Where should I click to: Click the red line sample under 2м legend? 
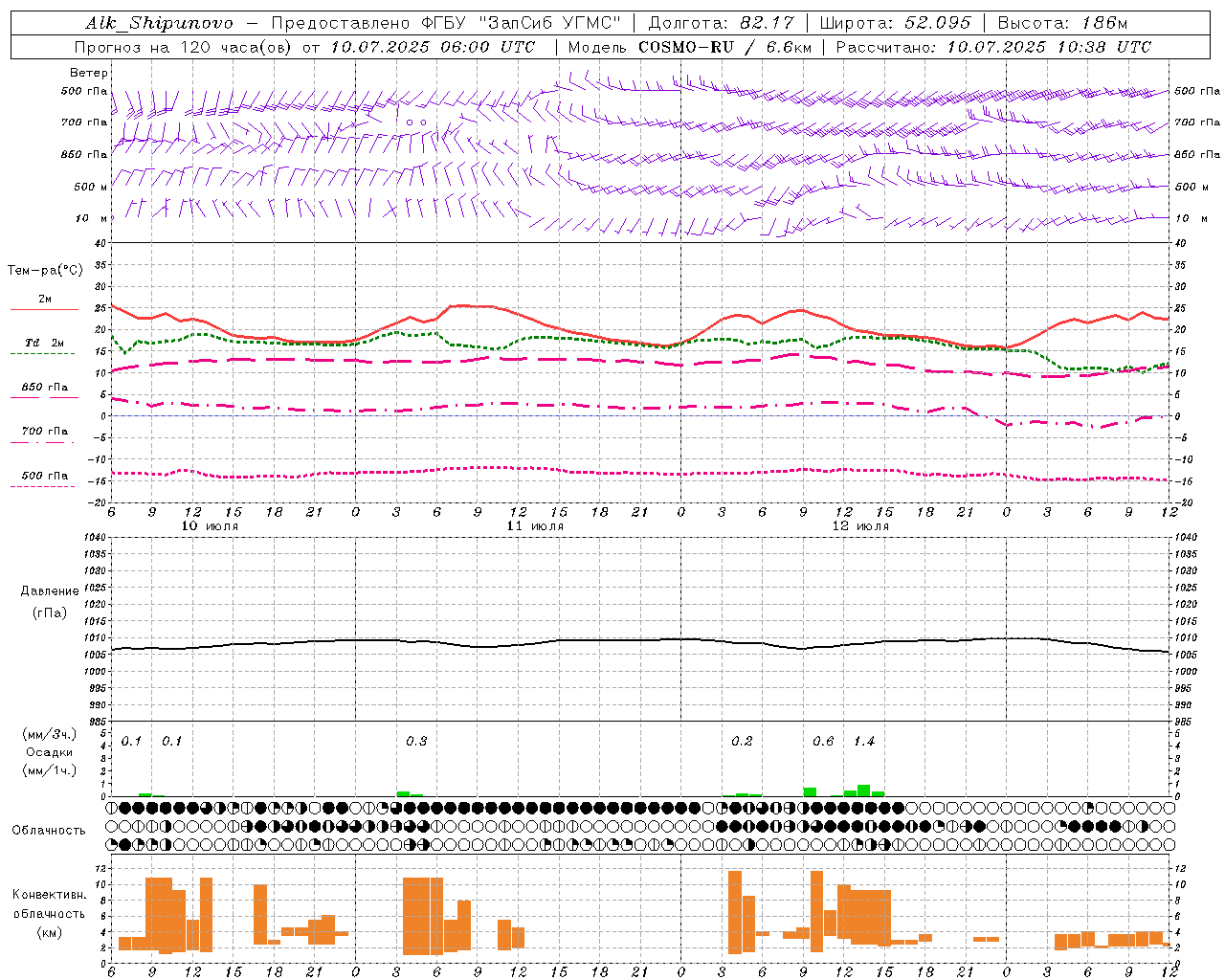(x=44, y=309)
